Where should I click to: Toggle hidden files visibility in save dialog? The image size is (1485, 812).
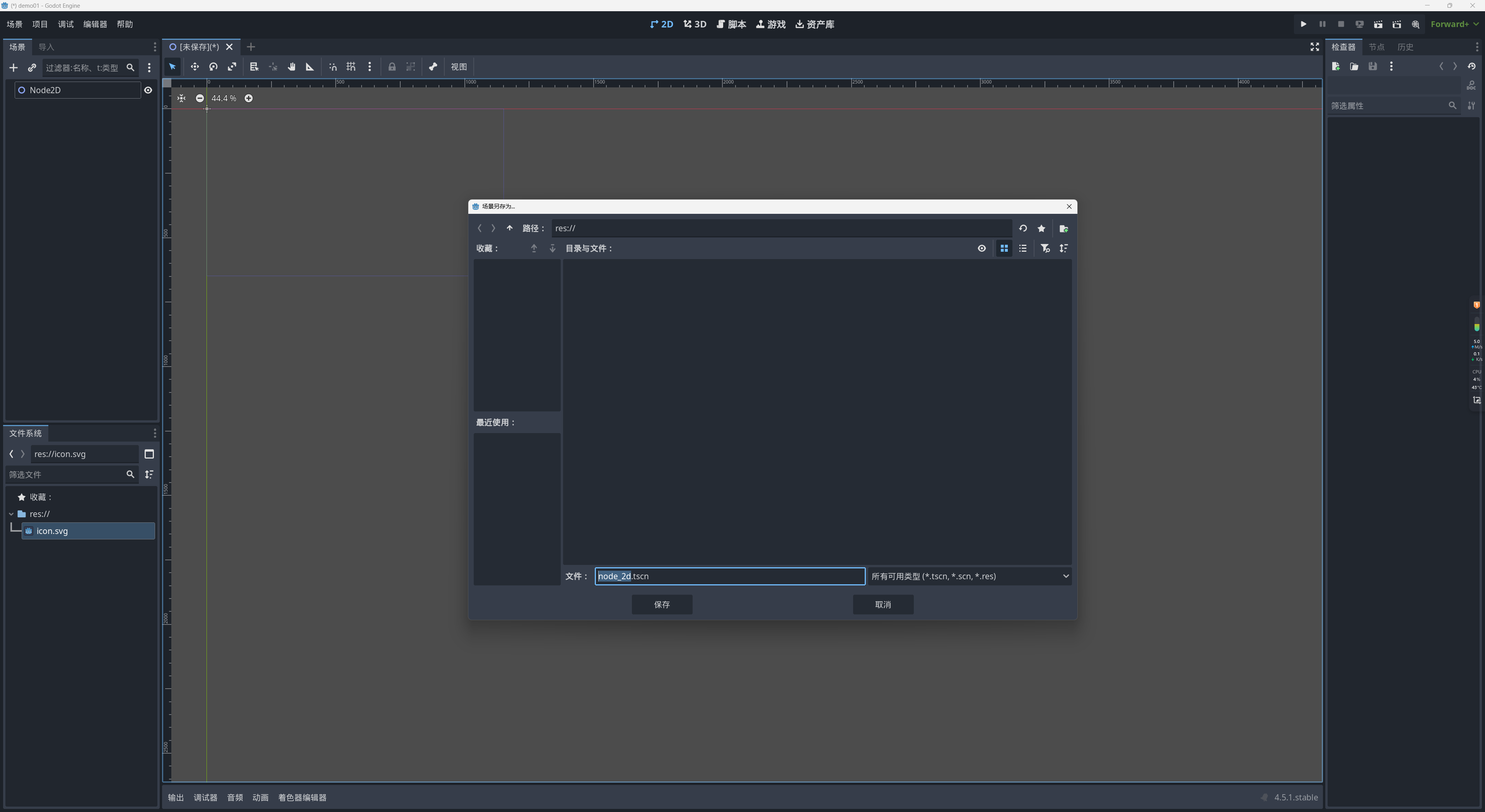[982, 248]
